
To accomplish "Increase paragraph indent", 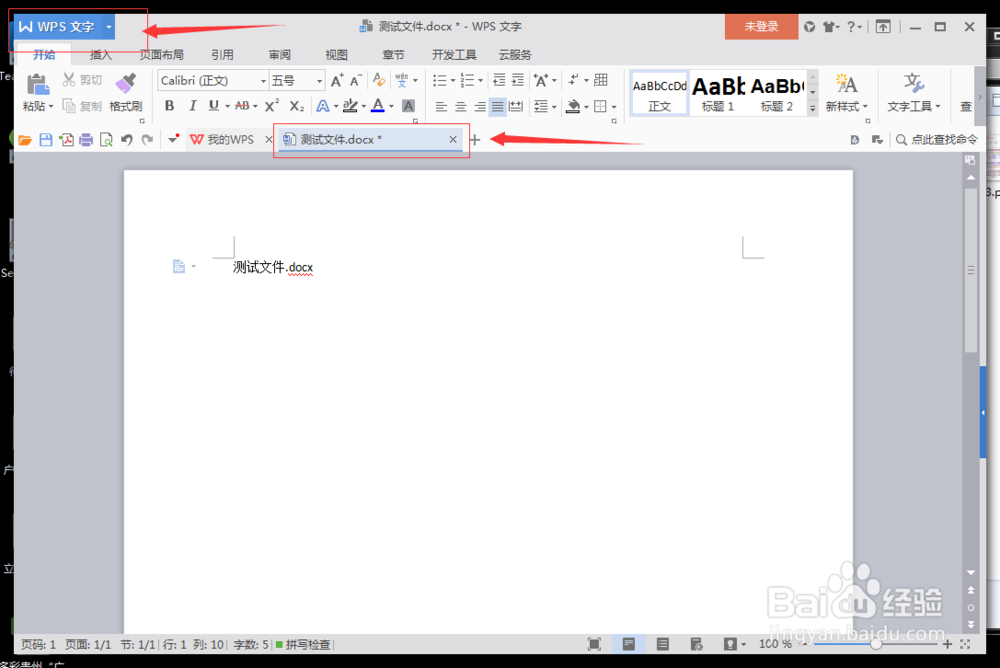I will [518, 80].
